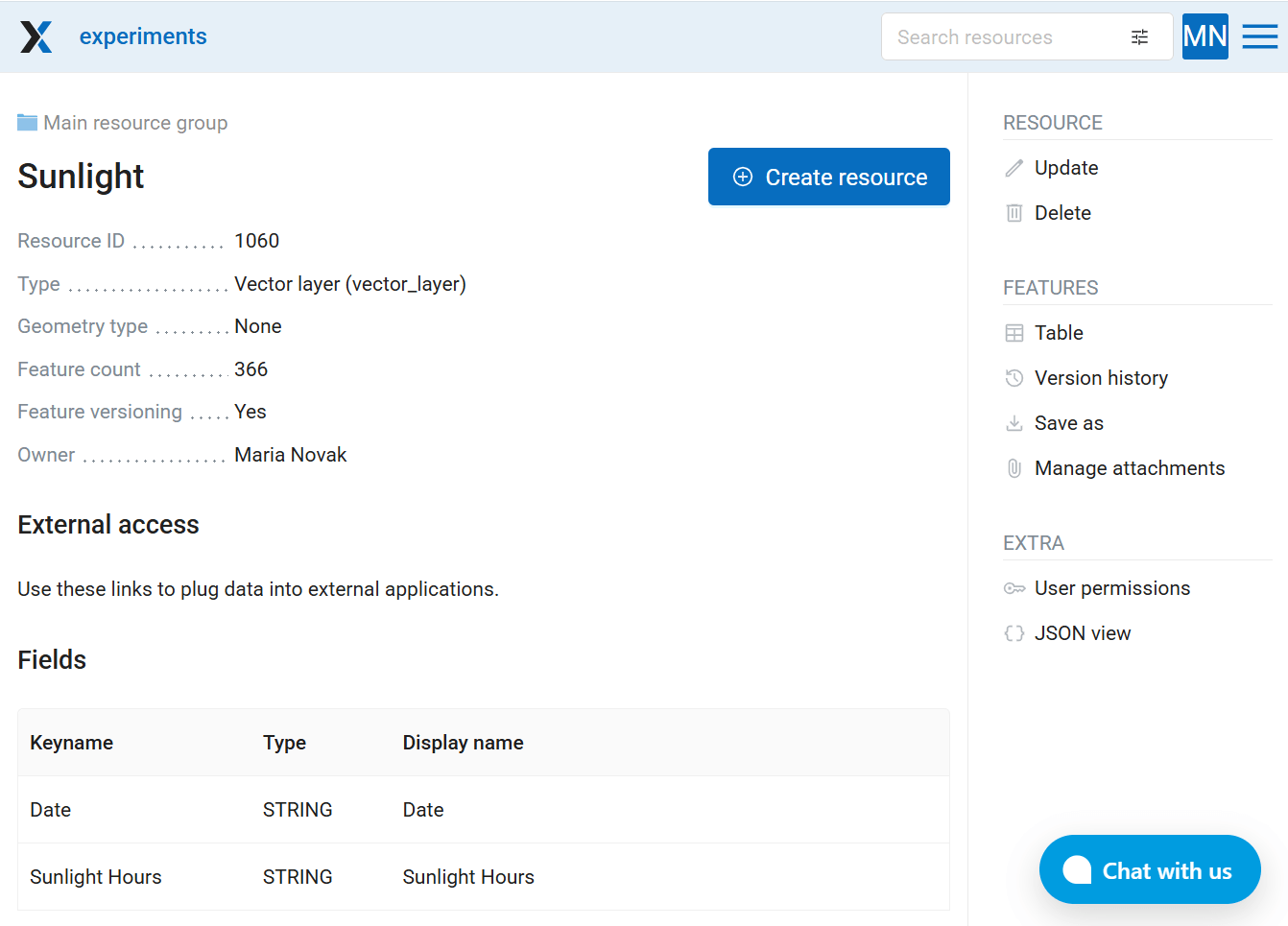Click the folder icon beside Main resource group
Screen dimensions: 1288x926
point(28,123)
